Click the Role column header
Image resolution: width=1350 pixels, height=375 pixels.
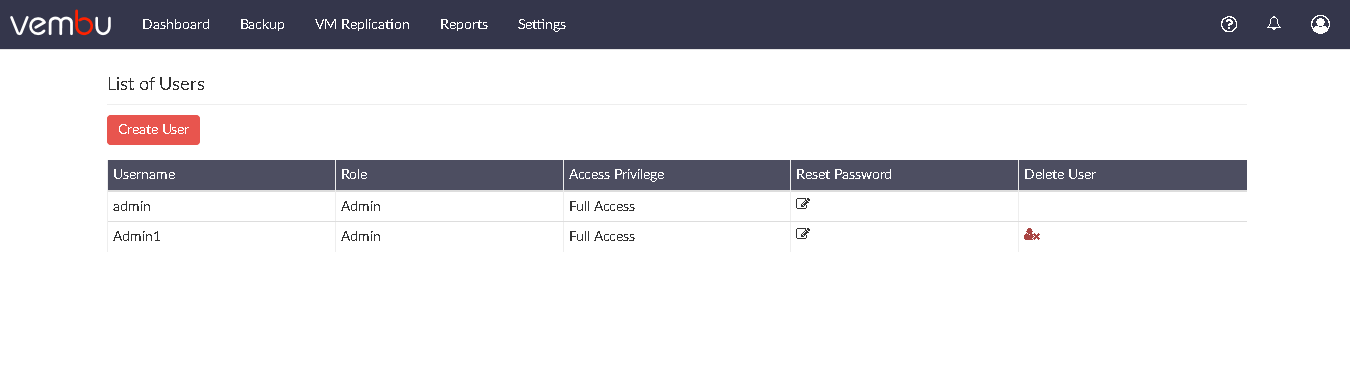pyautogui.click(x=449, y=174)
